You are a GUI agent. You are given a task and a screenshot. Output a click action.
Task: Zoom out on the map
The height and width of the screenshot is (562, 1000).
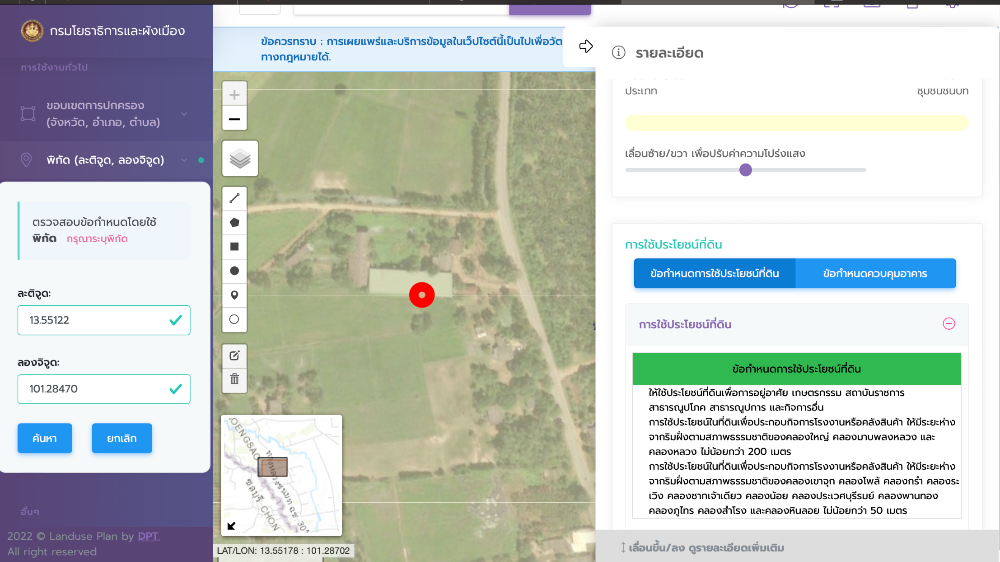234,119
